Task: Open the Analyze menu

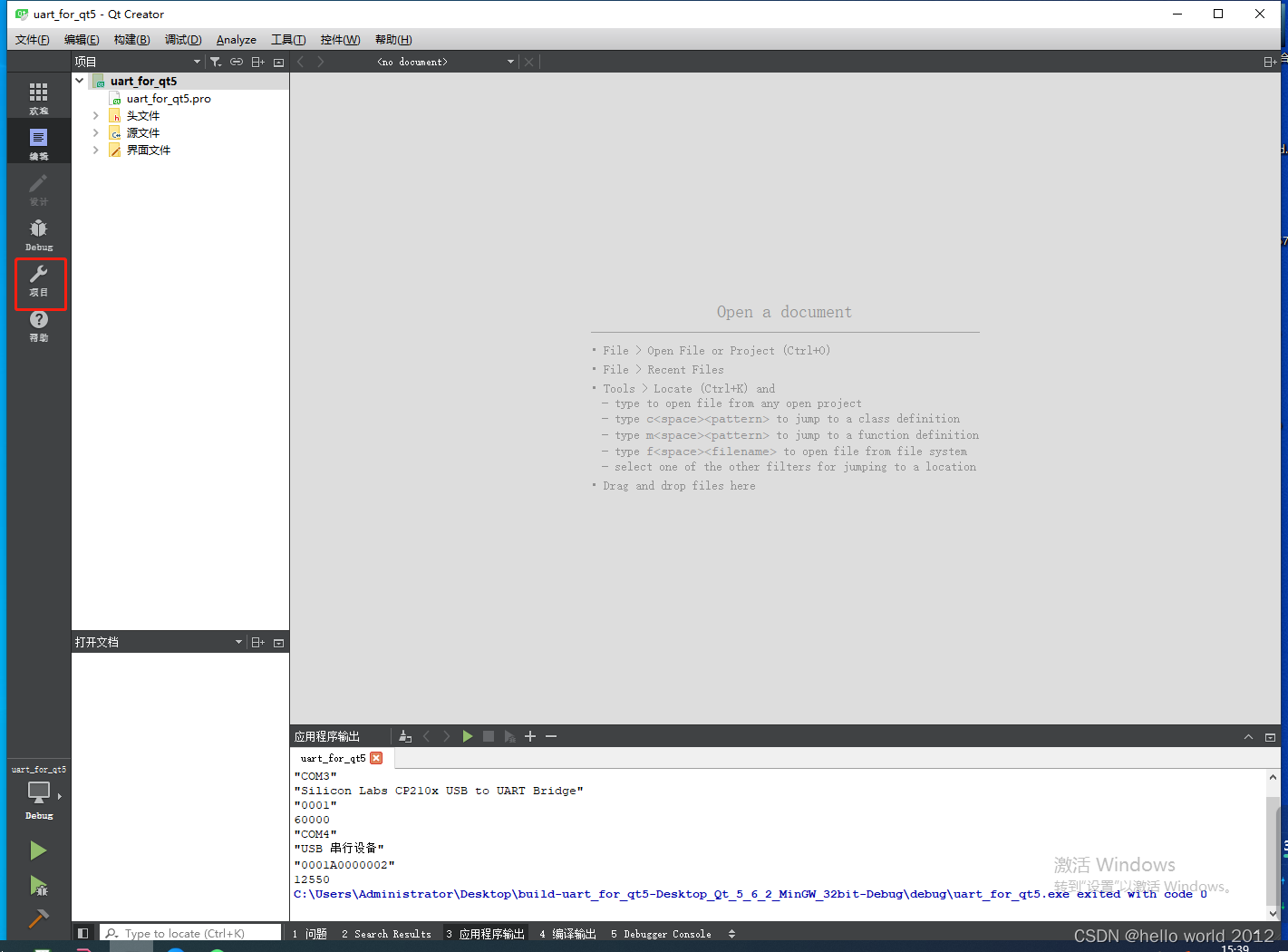Action: pos(237,40)
